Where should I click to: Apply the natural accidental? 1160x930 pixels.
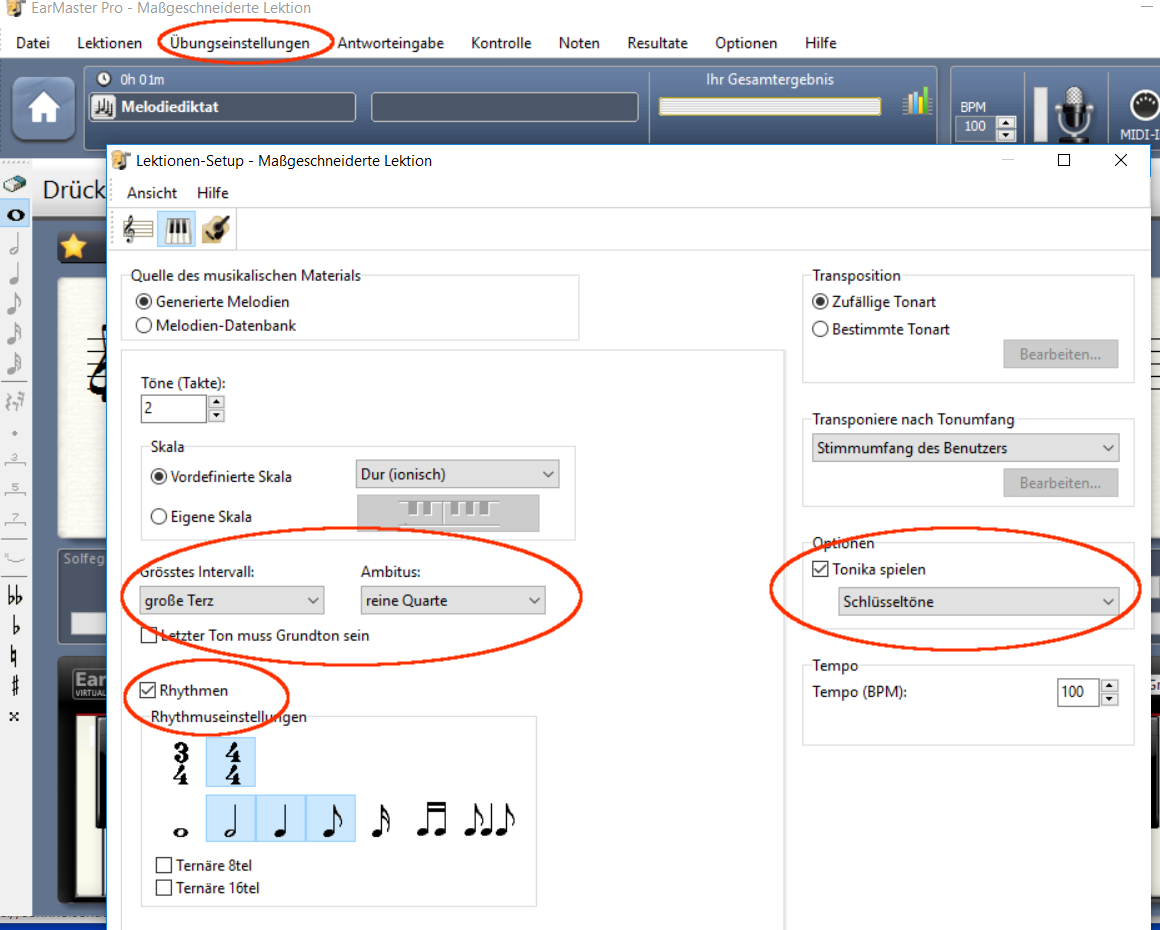(15, 656)
